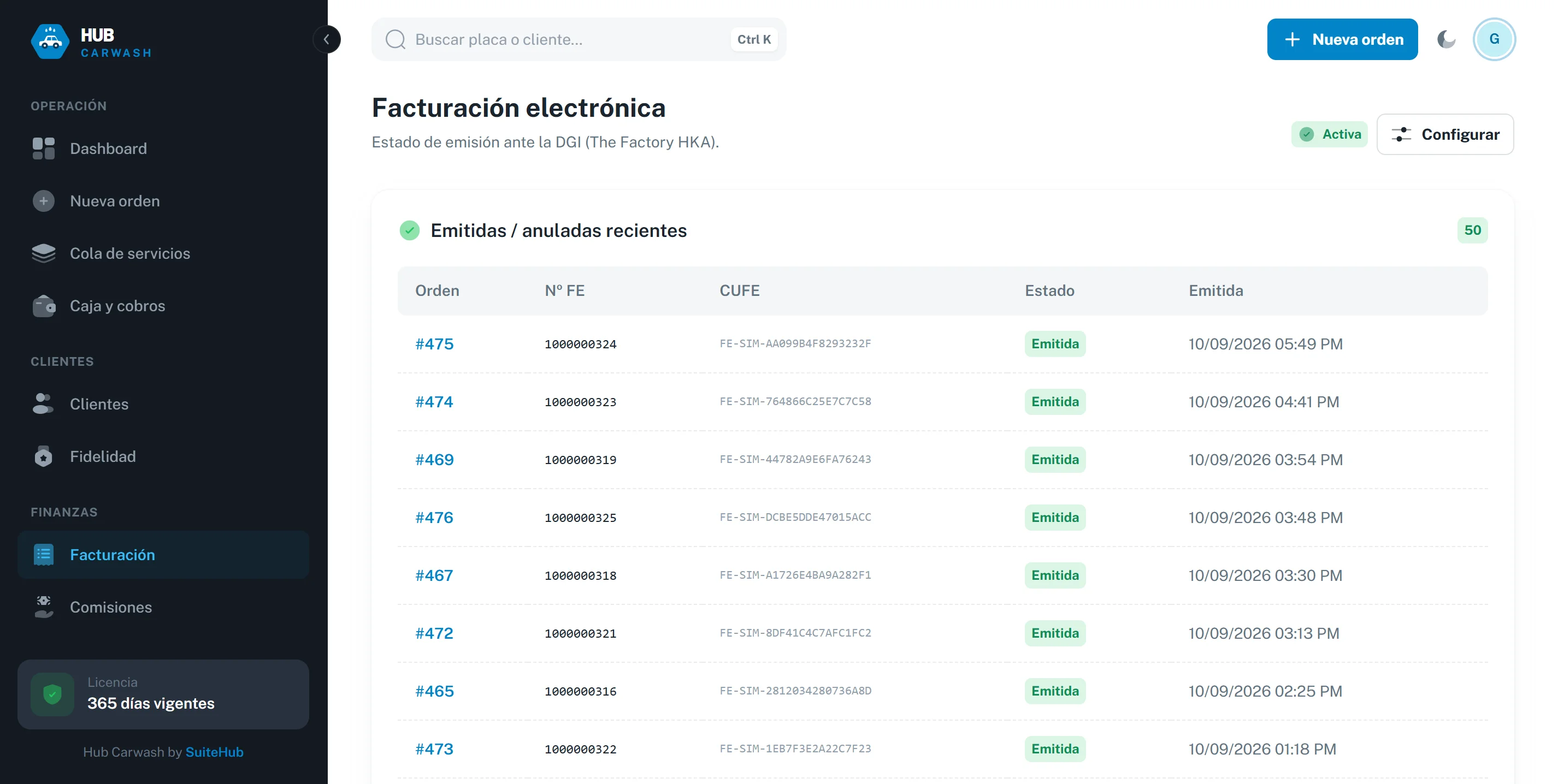Open the Configurar button
This screenshot has width=1558, height=784.
pyautogui.click(x=1445, y=134)
